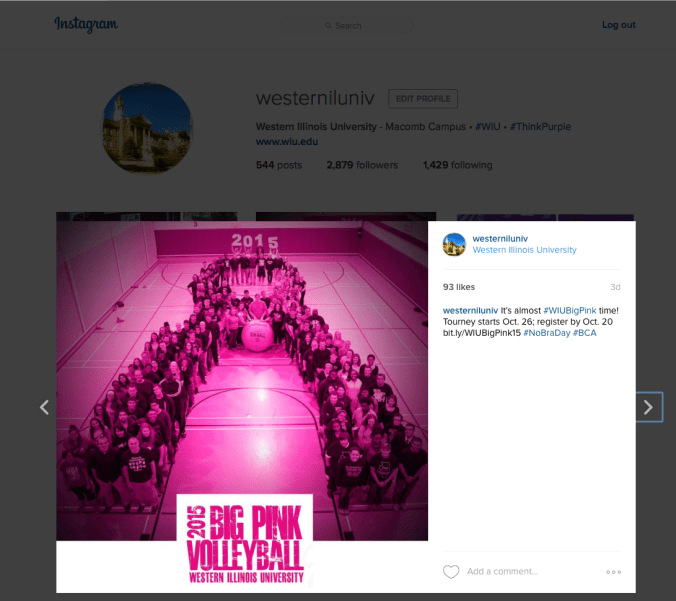The width and height of the screenshot is (676, 601).
Task: Click the Big Pink Volleyball photo
Action: 242,407
